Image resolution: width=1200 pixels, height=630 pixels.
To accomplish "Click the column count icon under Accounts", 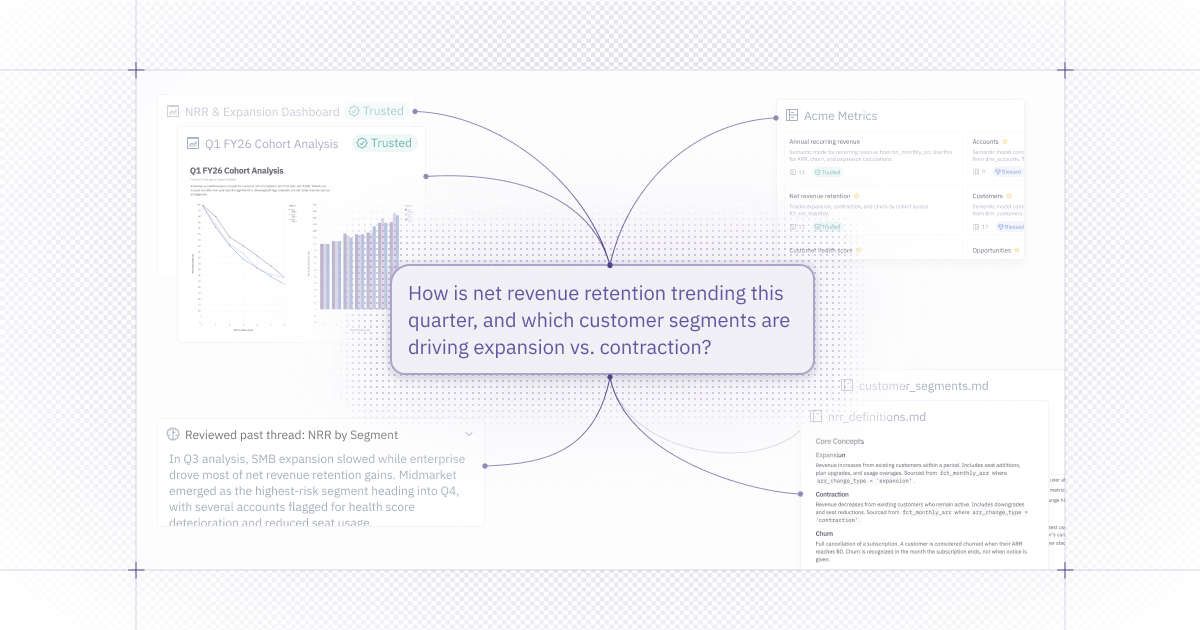I will tap(976, 172).
